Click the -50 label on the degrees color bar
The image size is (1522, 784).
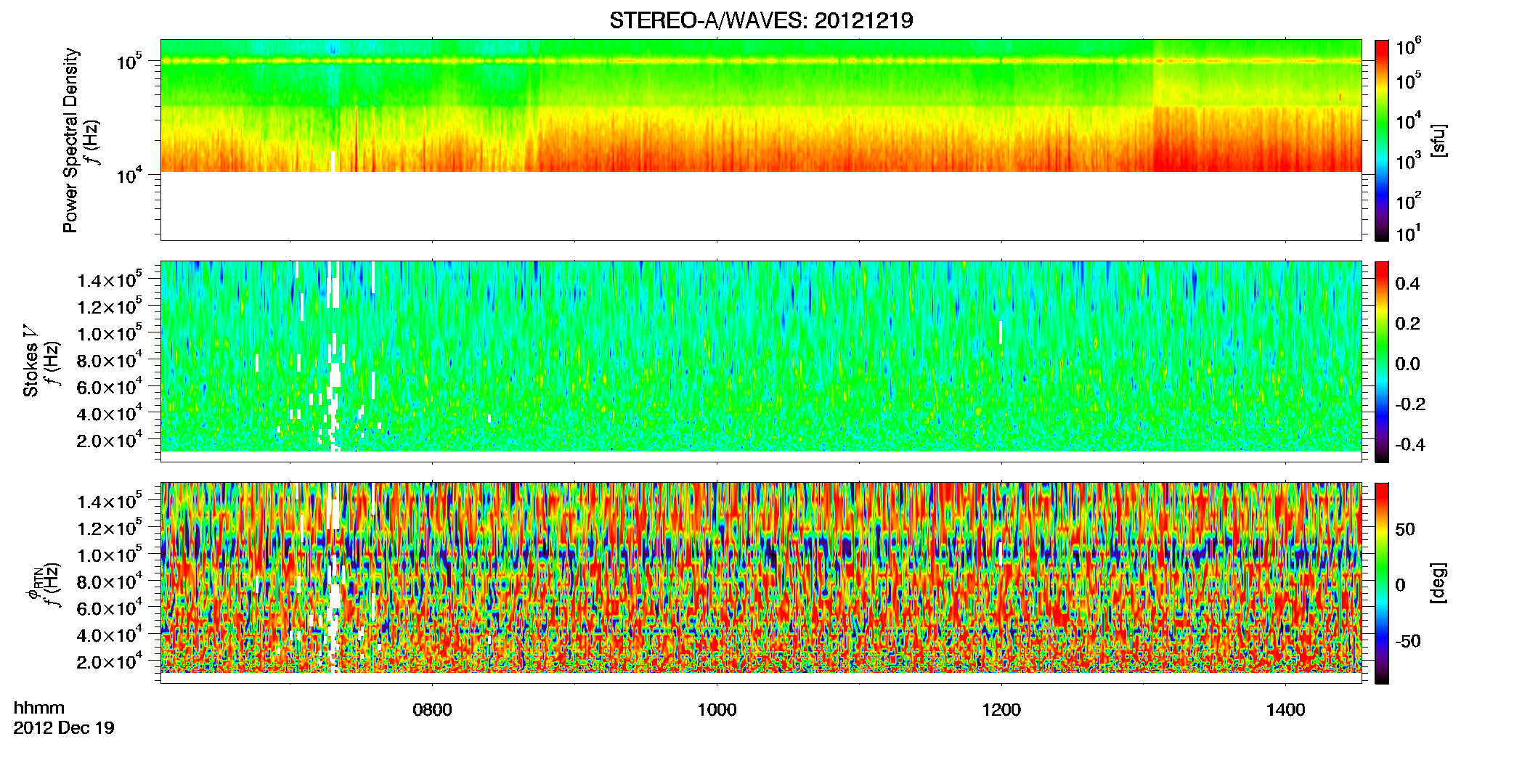tap(1407, 641)
